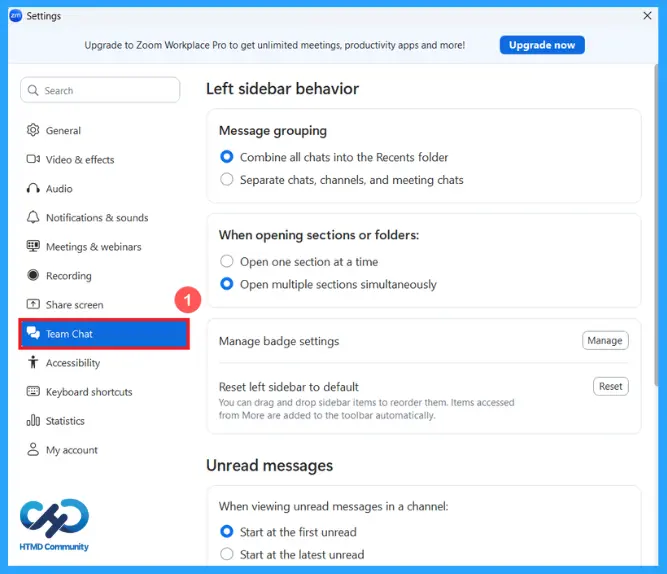Click the Reset left sidebar to default label
The height and width of the screenshot is (574, 667).
[x=288, y=387]
